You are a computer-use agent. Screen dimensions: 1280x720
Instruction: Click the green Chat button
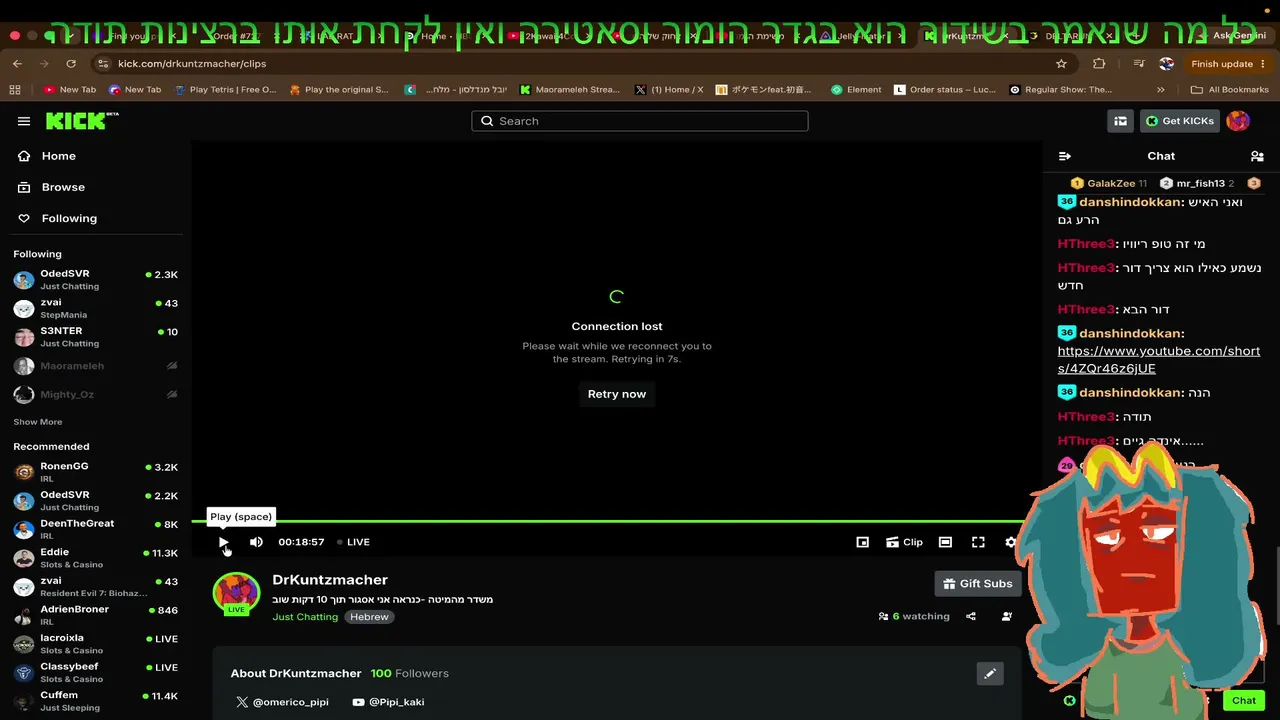pos(1244,701)
